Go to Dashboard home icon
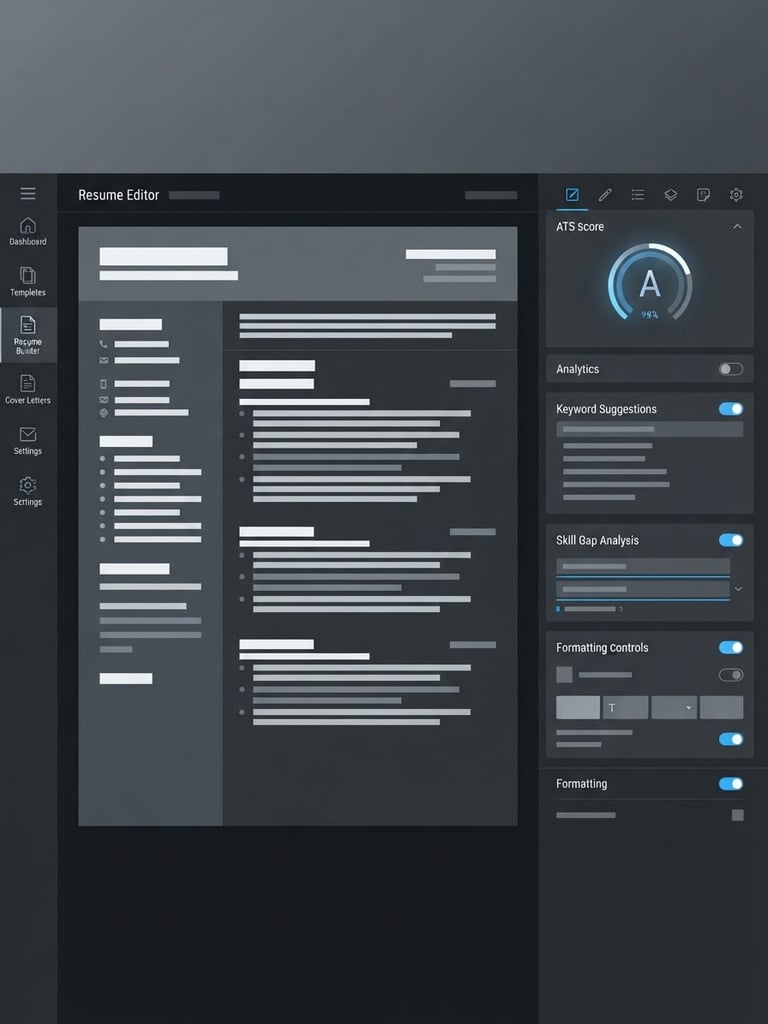Viewport: 768px width, 1024px height. pyautogui.click(x=27, y=225)
